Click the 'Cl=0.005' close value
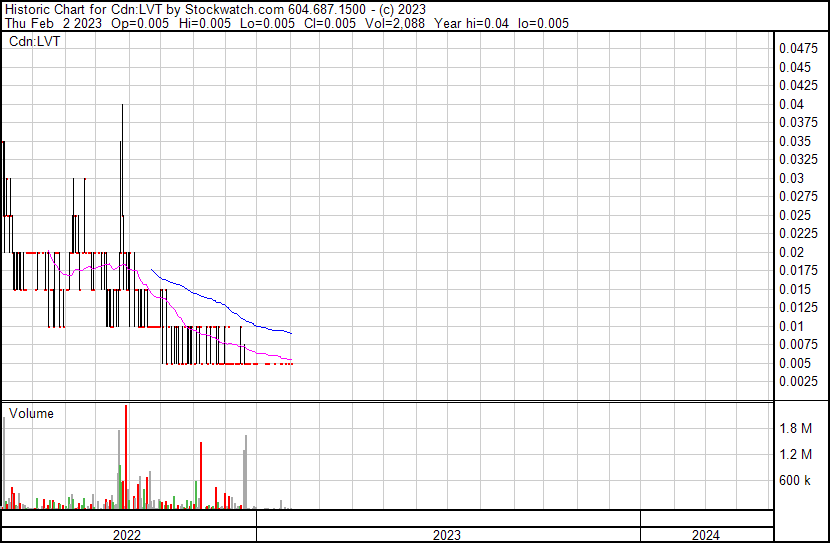Image resolution: width=830 pixels, height=543 pixels. coord(330,23)
